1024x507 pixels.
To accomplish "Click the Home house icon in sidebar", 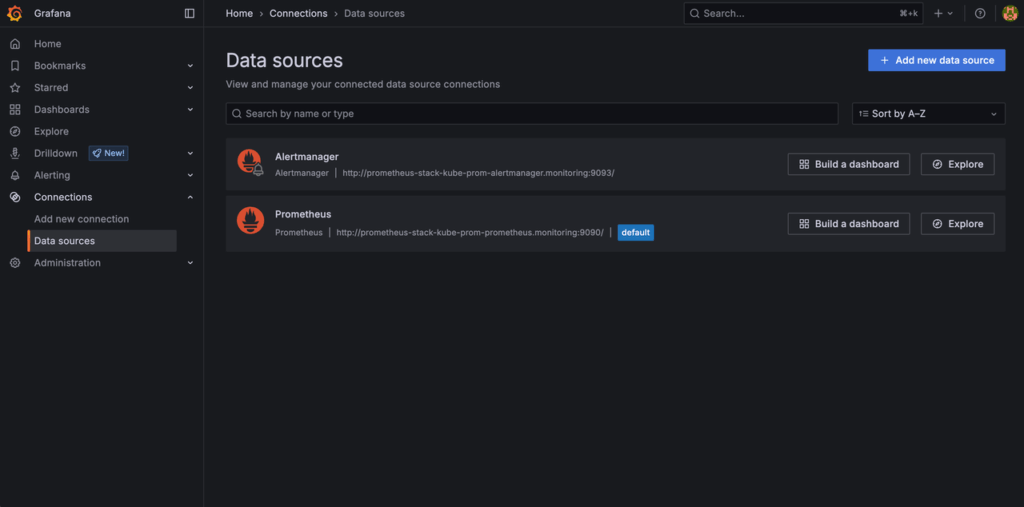I will pyautogui.click(x=15, y=44).
